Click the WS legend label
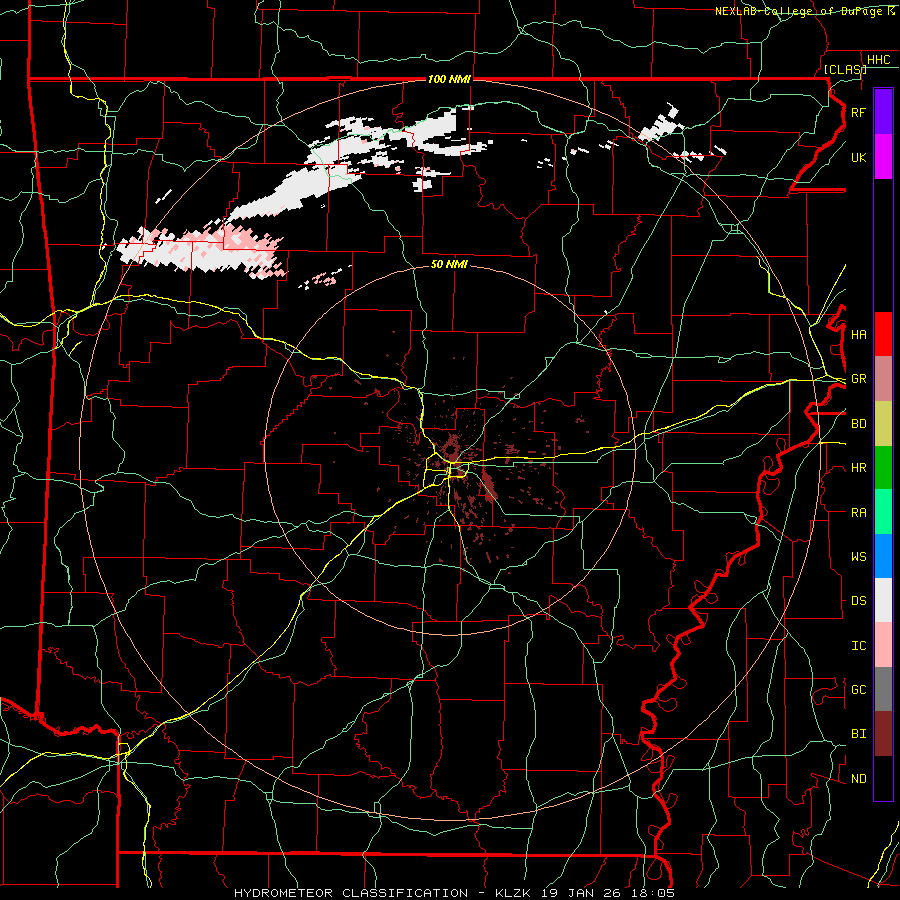Image resolution: width=900 pixels, height=900 pixels. tap(858, 557)
